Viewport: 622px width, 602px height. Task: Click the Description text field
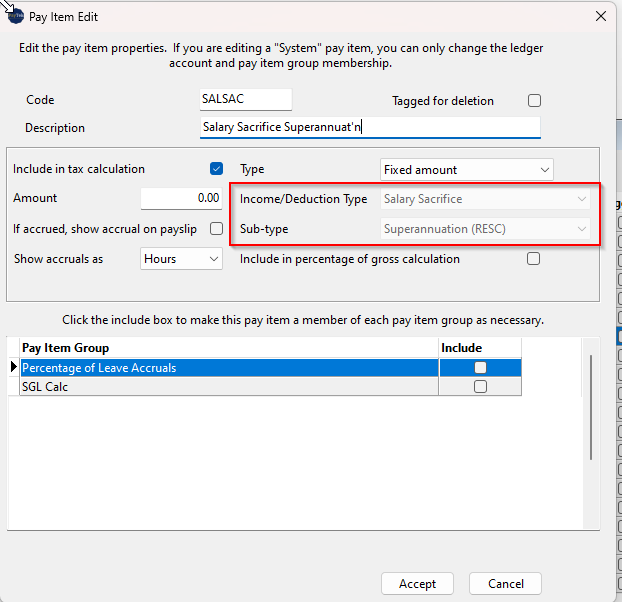pos(370,127)
